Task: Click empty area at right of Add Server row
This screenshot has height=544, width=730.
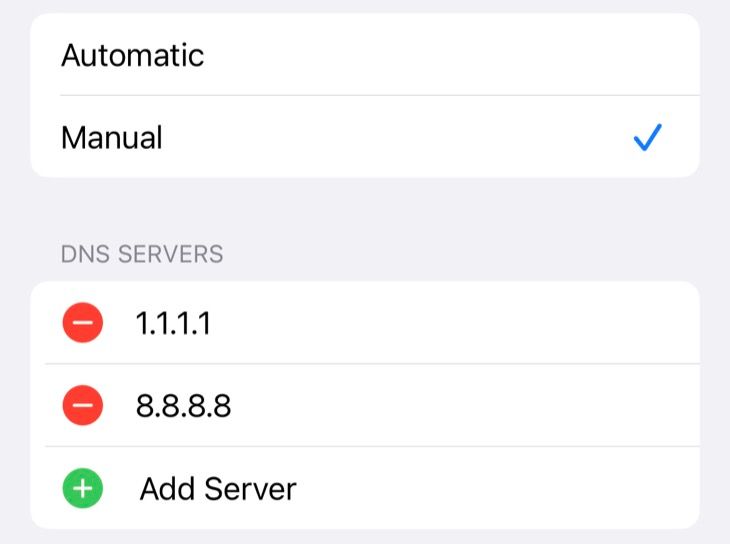Action: coord(500,489)
